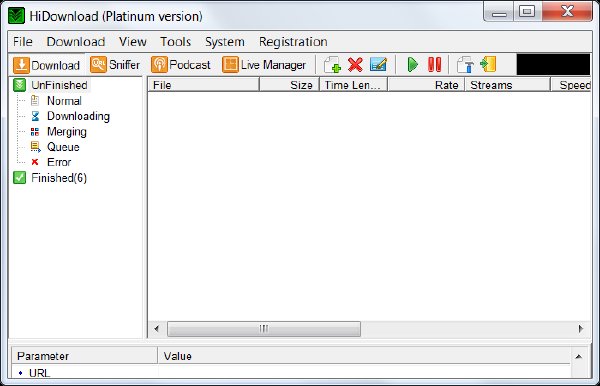Click the green start download icon
The height and width of the screenshot is (386, 600).
412,65
